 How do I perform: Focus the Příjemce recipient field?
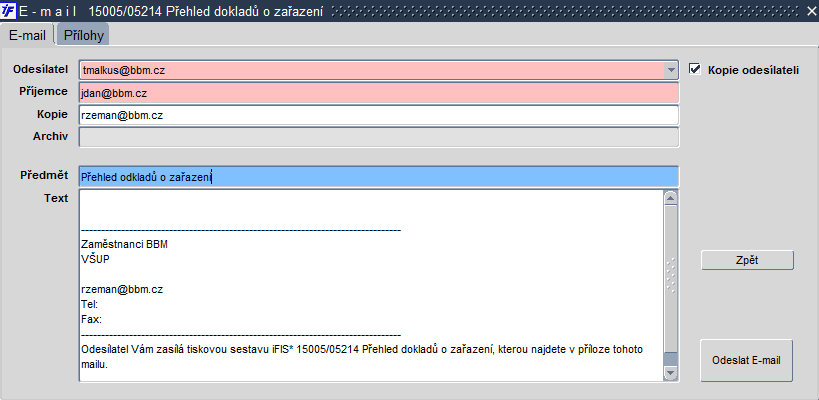click(379, 93)
